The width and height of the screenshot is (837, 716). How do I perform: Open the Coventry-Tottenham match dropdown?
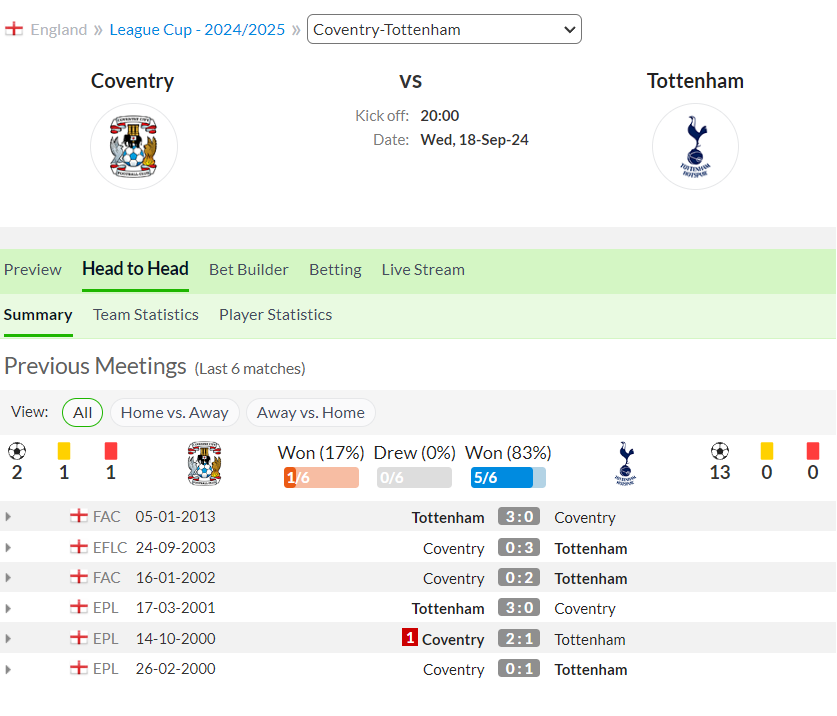[444, 29]
